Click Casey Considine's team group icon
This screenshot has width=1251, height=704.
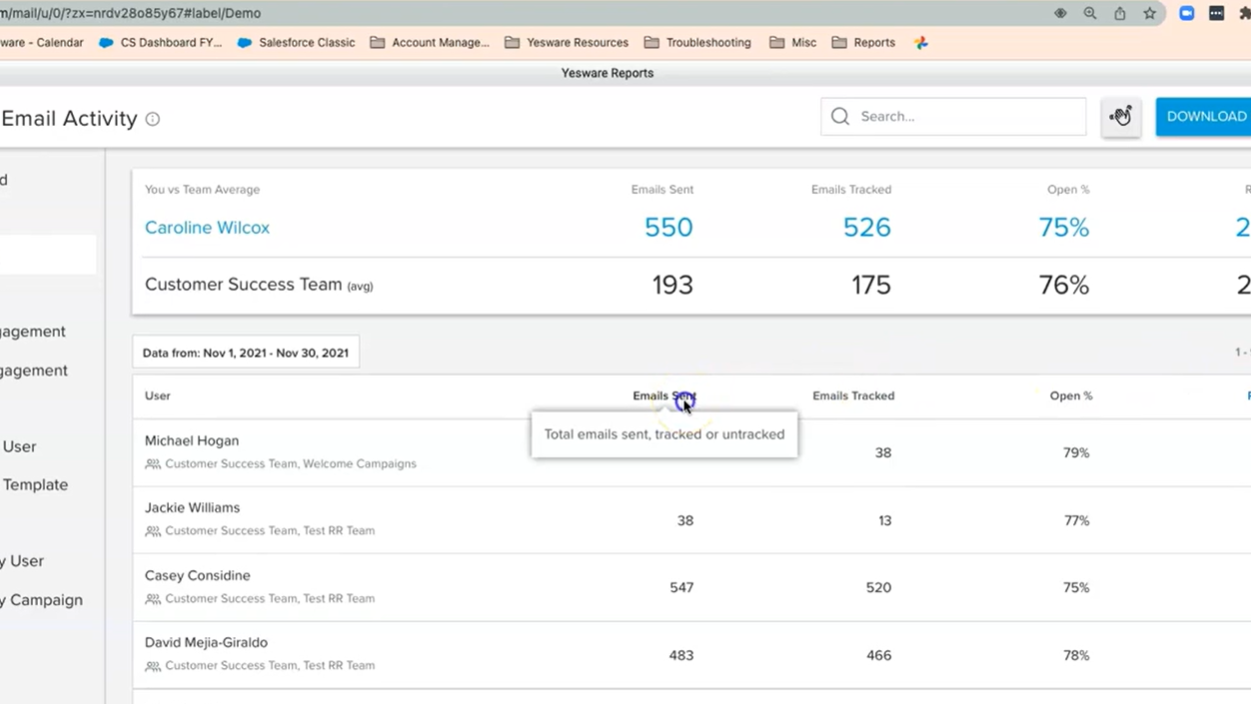[153, 599]
